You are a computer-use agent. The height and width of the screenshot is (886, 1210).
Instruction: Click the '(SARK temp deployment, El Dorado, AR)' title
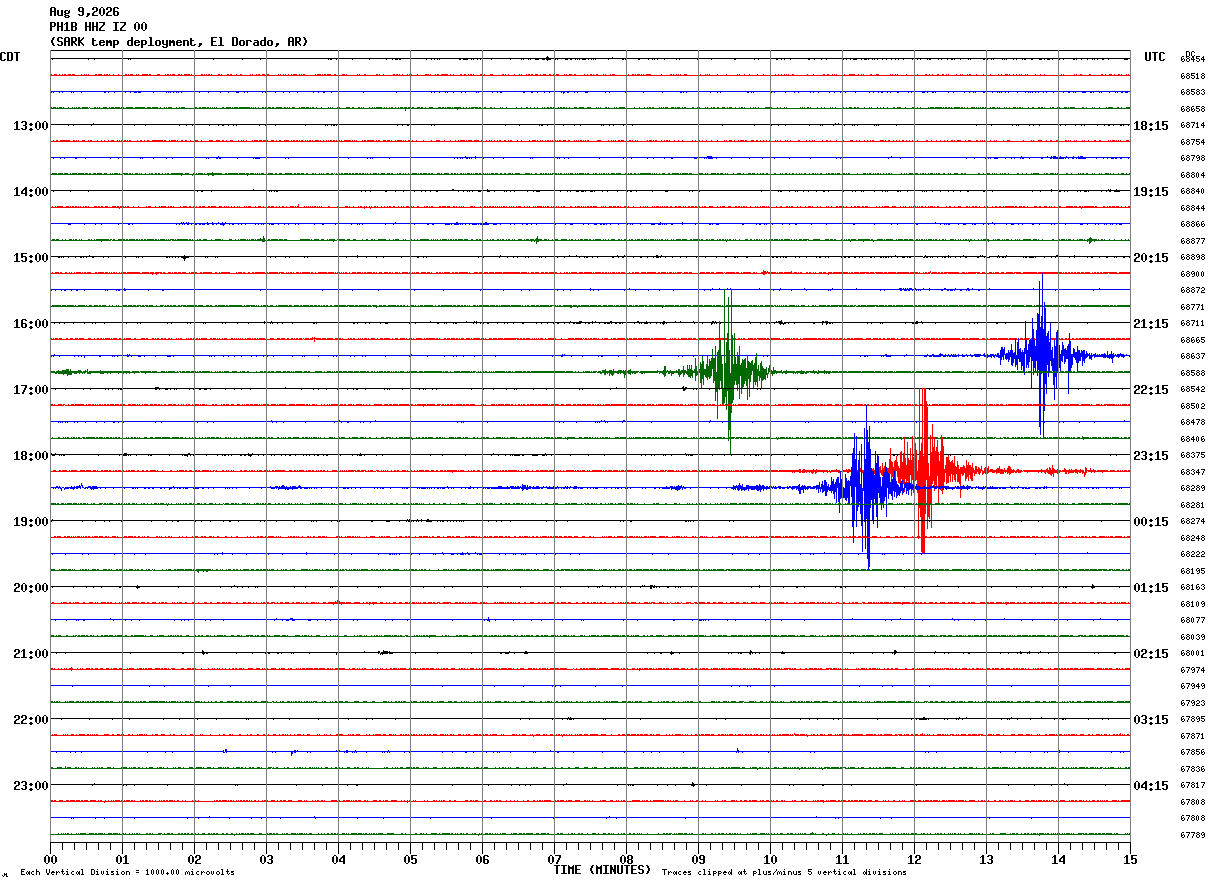179,42
